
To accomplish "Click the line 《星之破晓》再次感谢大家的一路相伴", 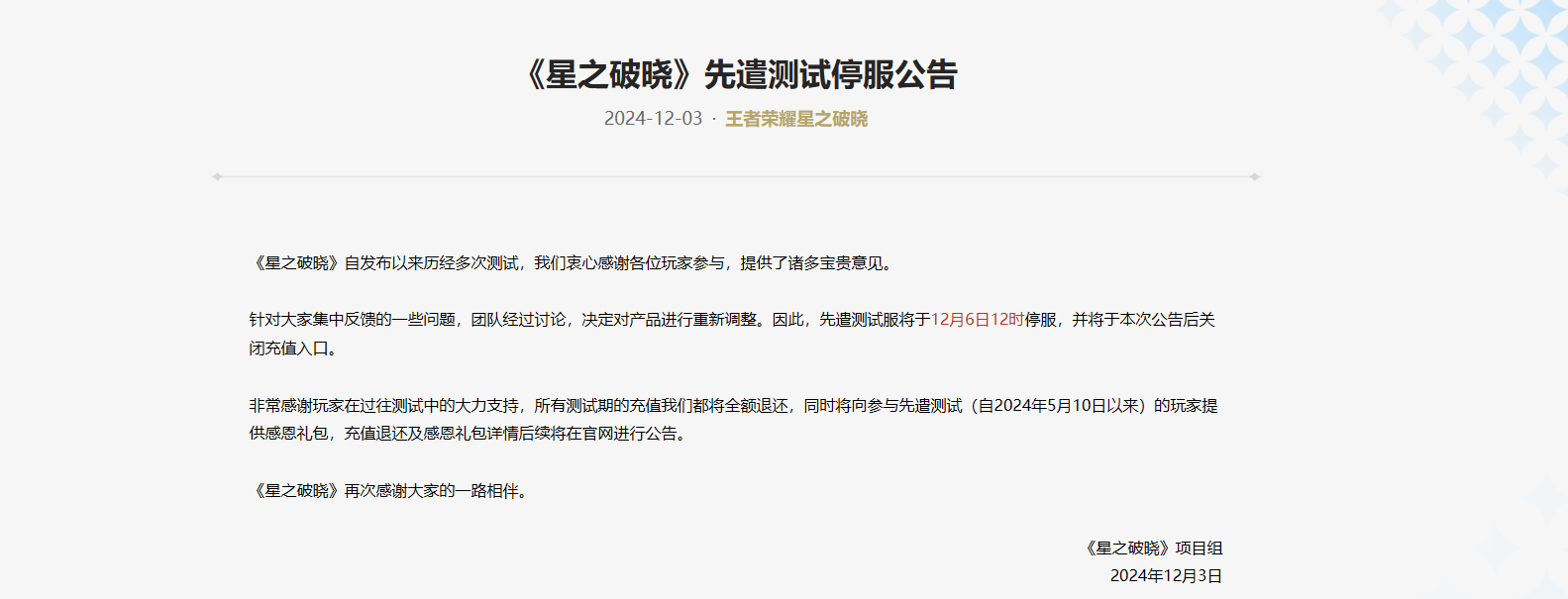I will [391, 491].
